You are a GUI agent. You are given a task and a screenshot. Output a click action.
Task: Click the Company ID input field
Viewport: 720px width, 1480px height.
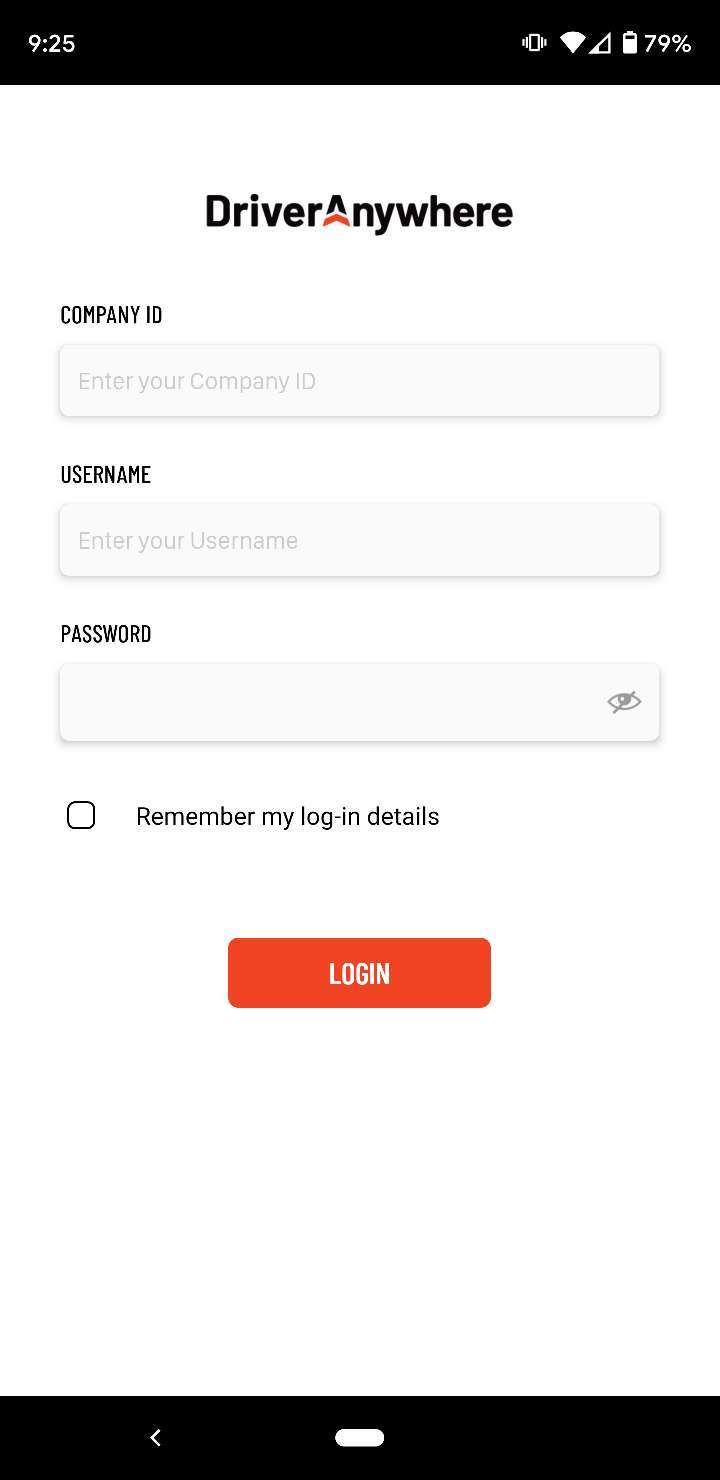tap(359, 380)
